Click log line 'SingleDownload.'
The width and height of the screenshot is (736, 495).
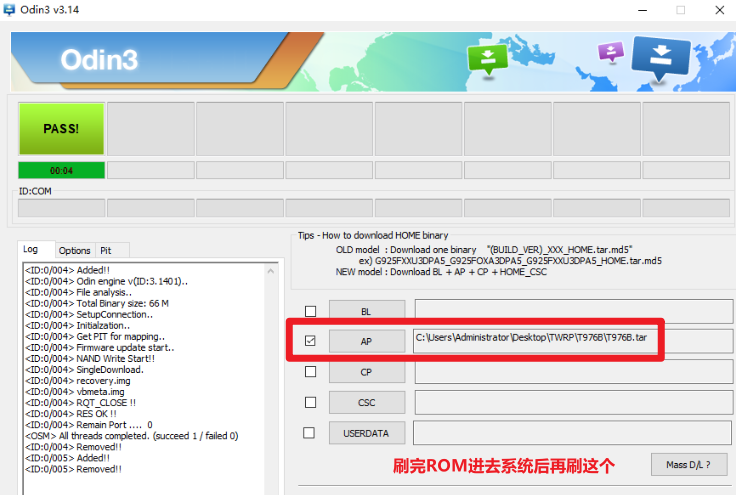84,370
